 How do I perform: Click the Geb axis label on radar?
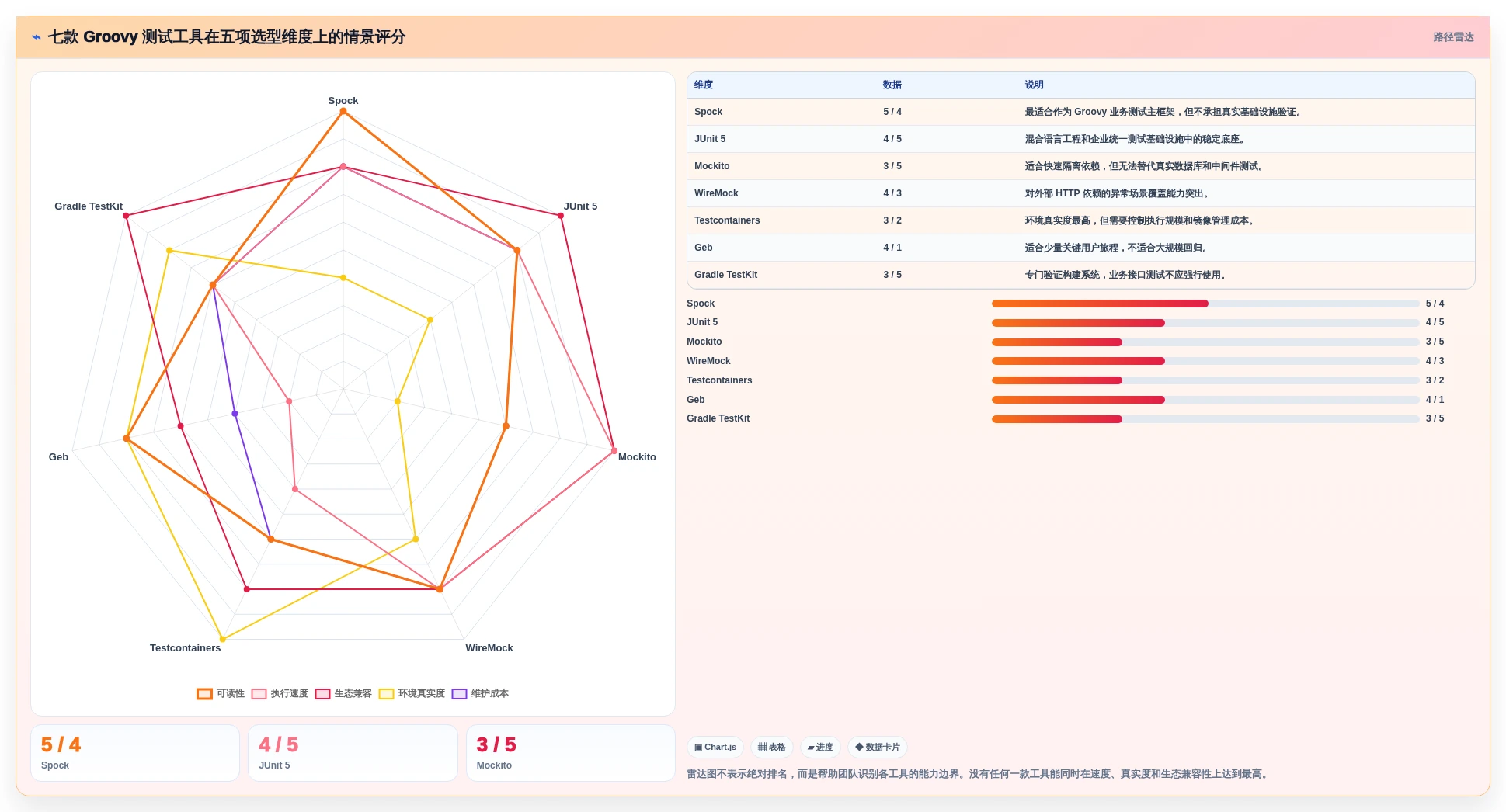58,457
